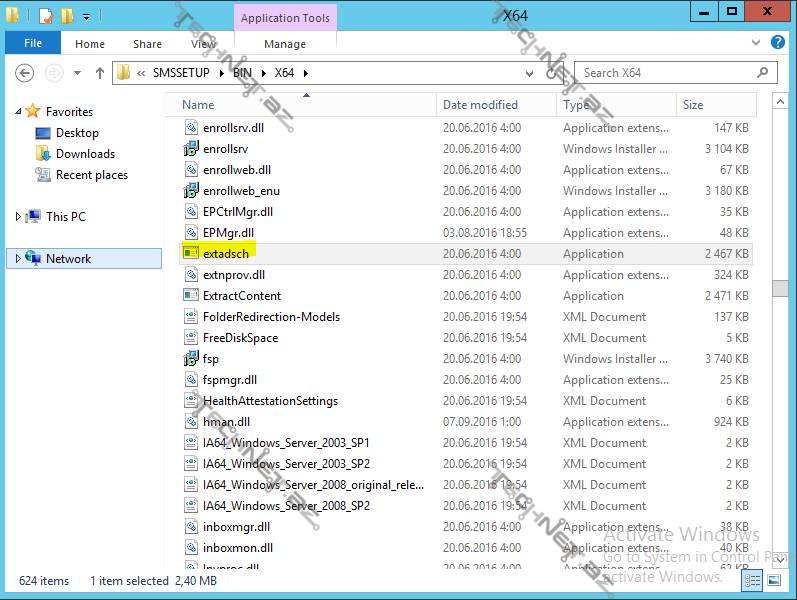The height and width of the screenshot is (600, 797).
Task: Click the vertical scrollbar thumb
Action: click(780, 288)
